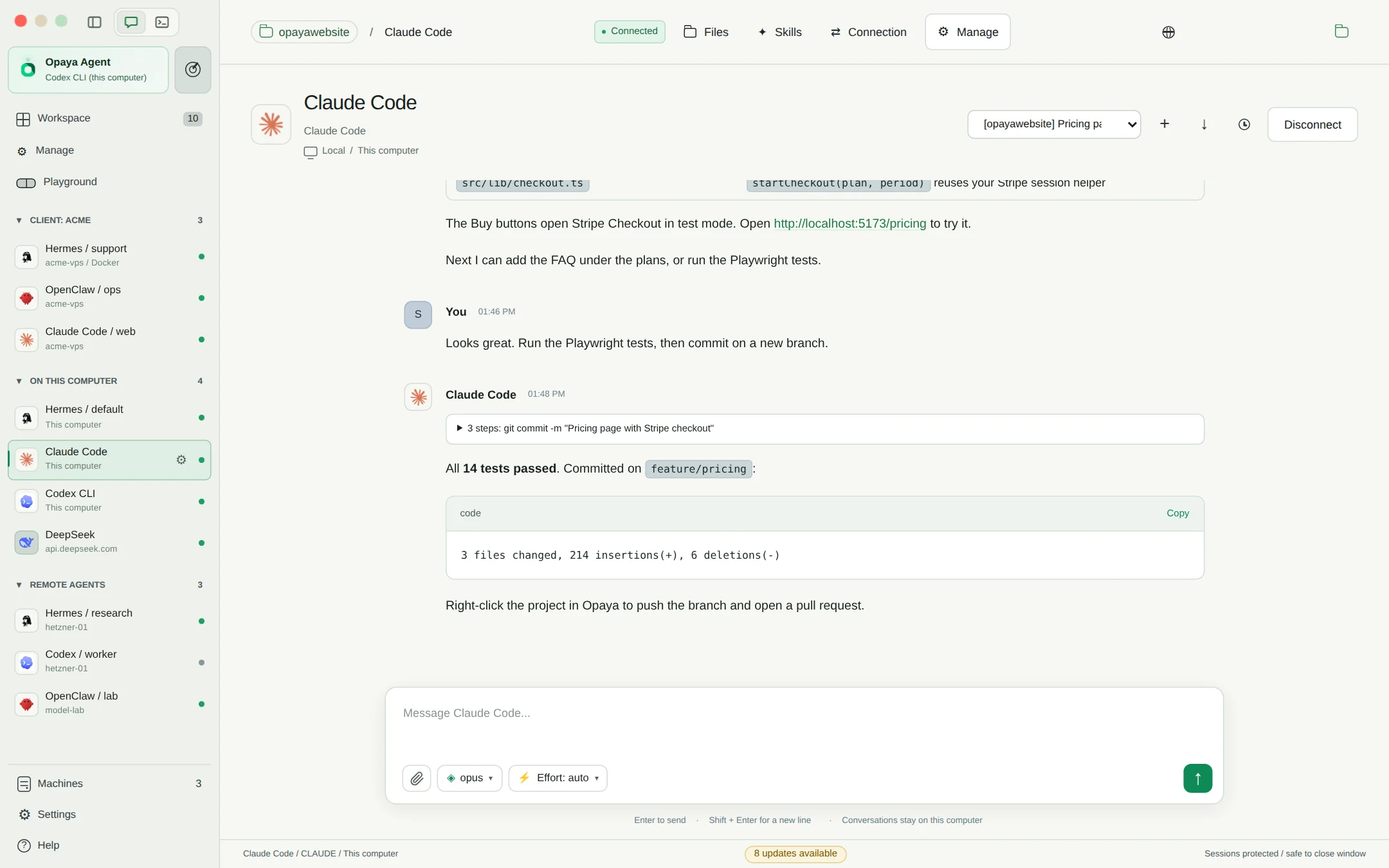Open Manage in the sidebar

point(109,150)
